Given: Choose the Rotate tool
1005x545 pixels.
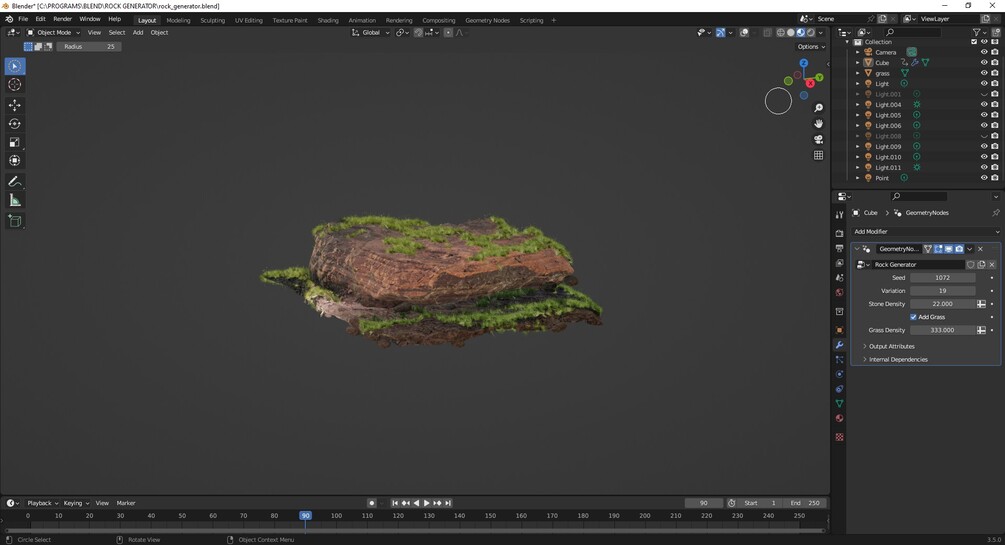Looking at the screenshot, I should pos(15,124).
